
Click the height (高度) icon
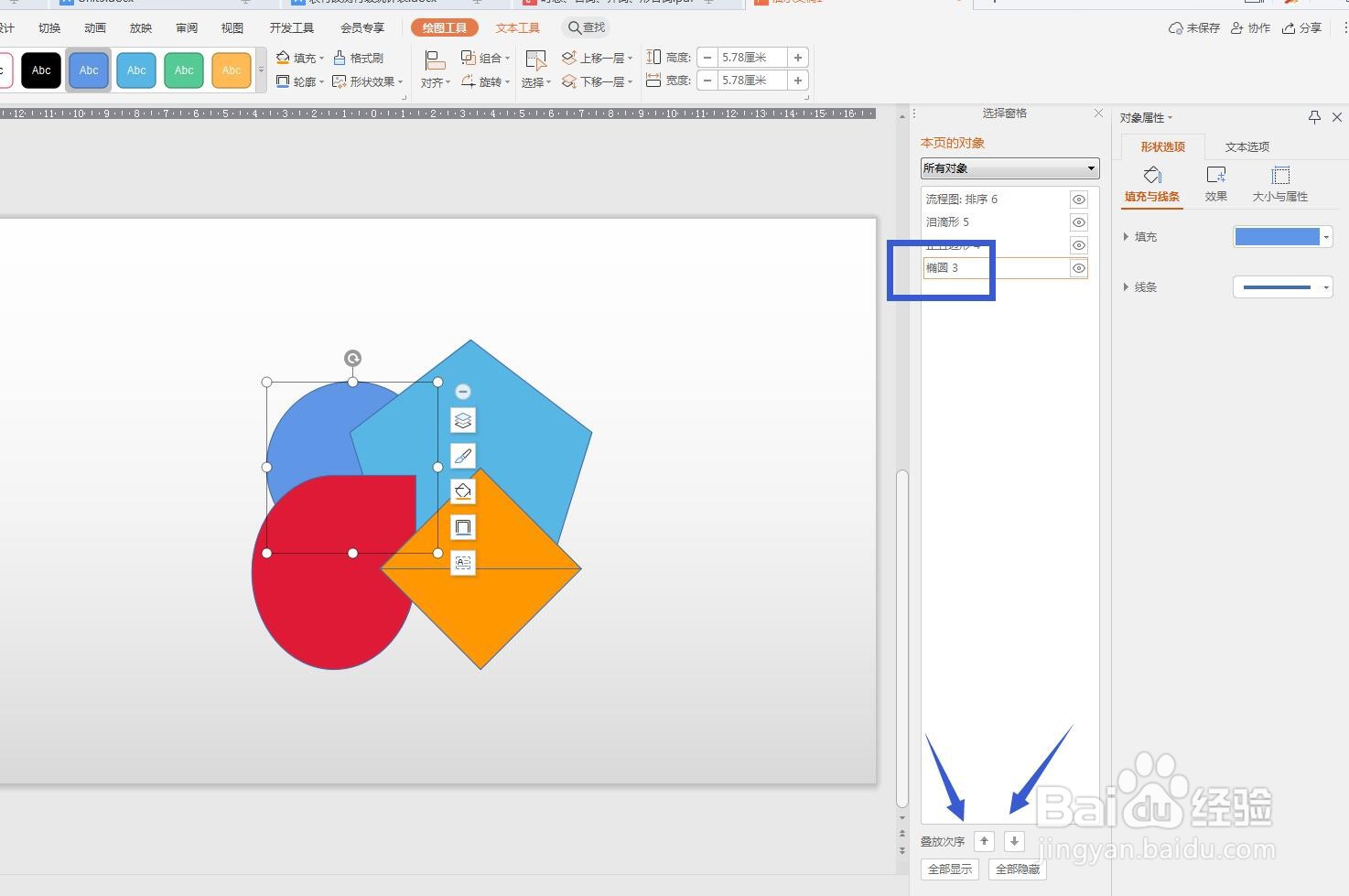coord(653,57)
